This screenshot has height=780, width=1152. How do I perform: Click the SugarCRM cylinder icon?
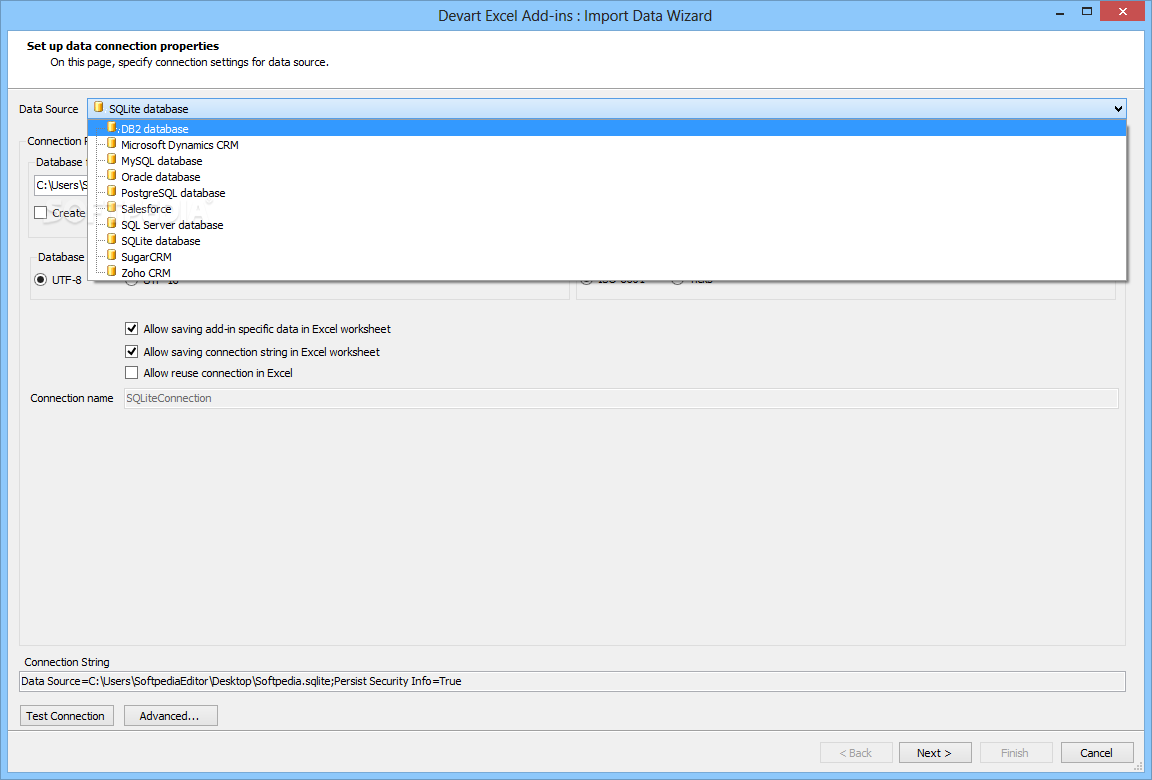tap(112, 256)
